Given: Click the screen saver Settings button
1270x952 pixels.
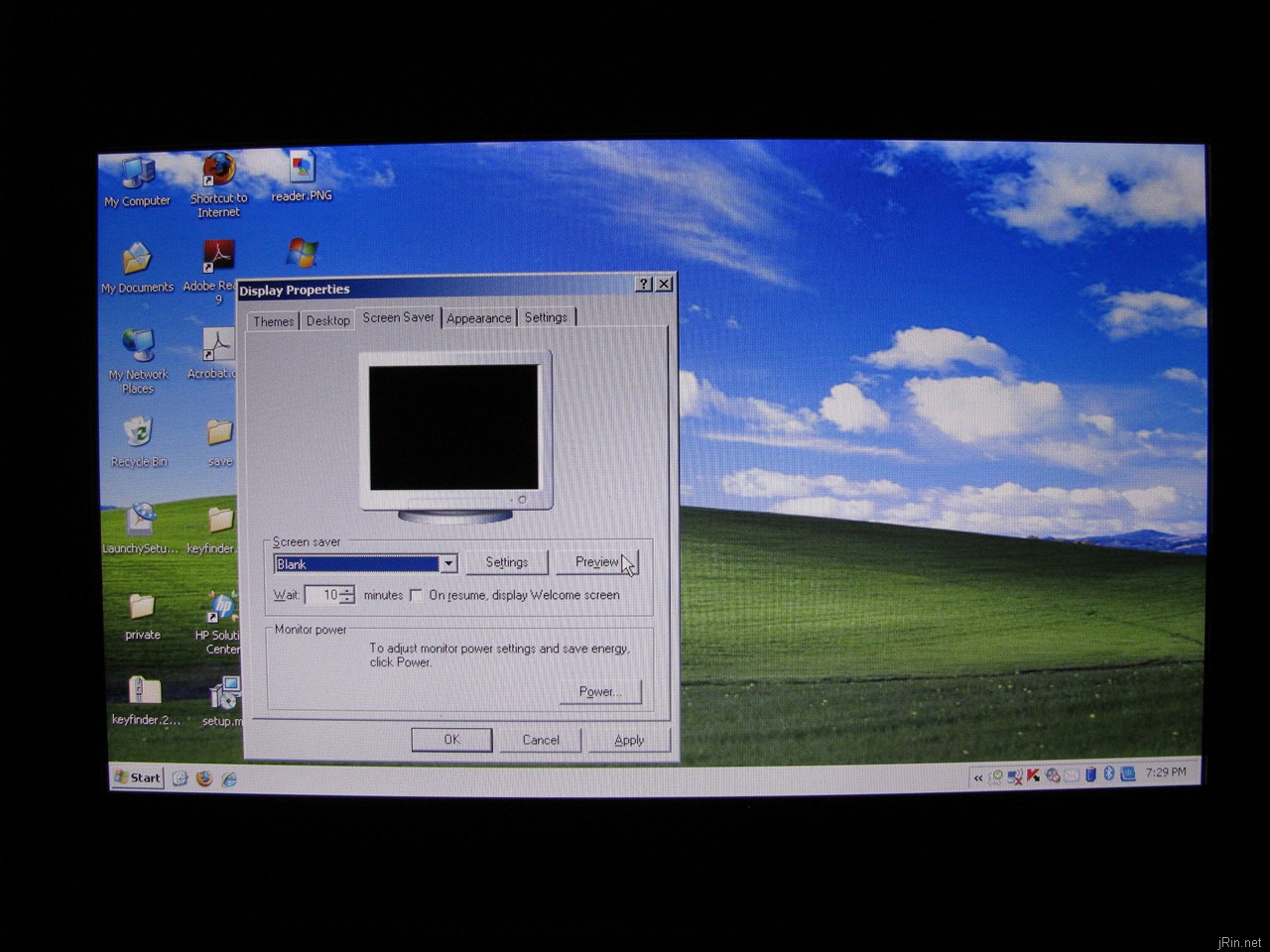Looking at the screenshot, I should coord(507,562).
